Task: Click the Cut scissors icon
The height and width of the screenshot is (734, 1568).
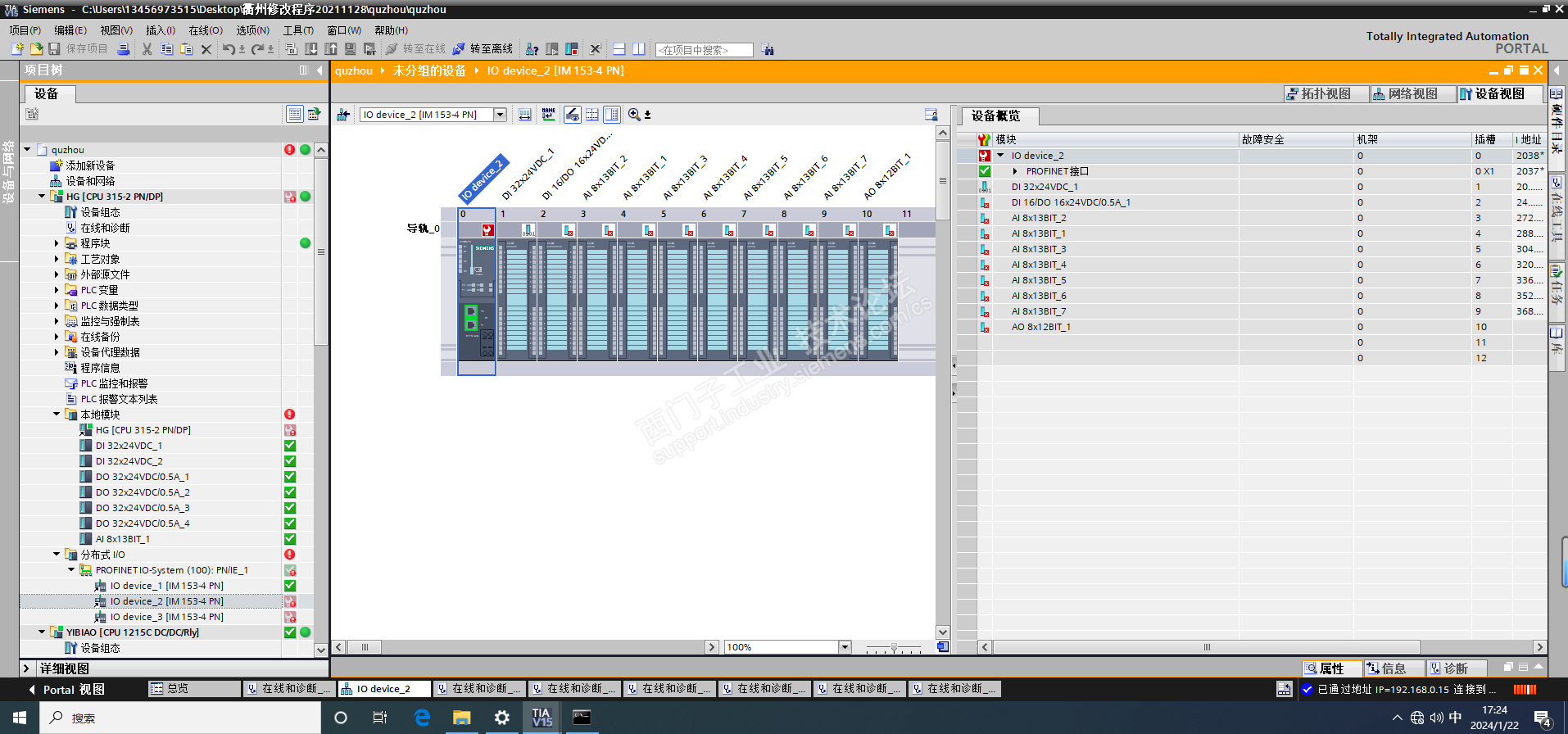Action: point(147,49)
